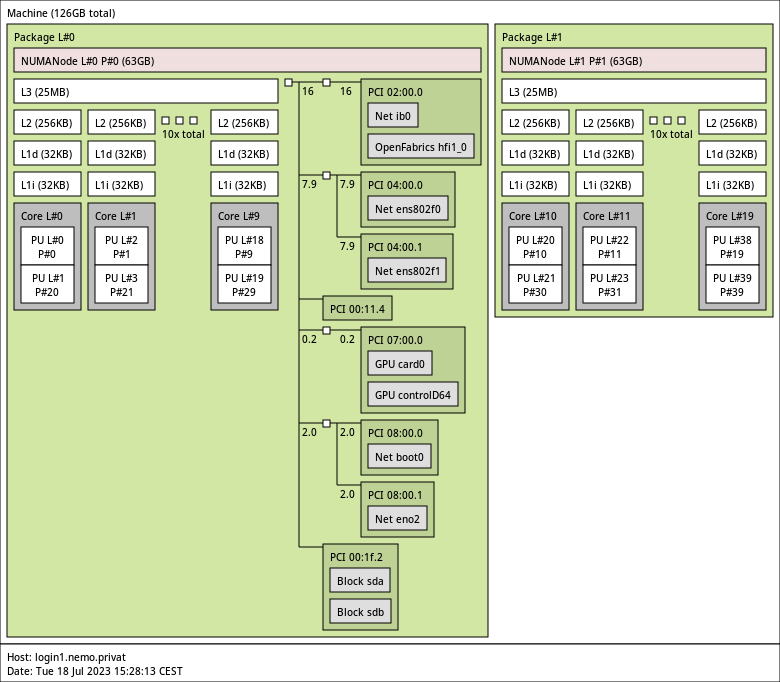This screenshot has height=682, width=780.
Task: Click the PCI 00:11.4 box
Action: [x=357, y=308]
